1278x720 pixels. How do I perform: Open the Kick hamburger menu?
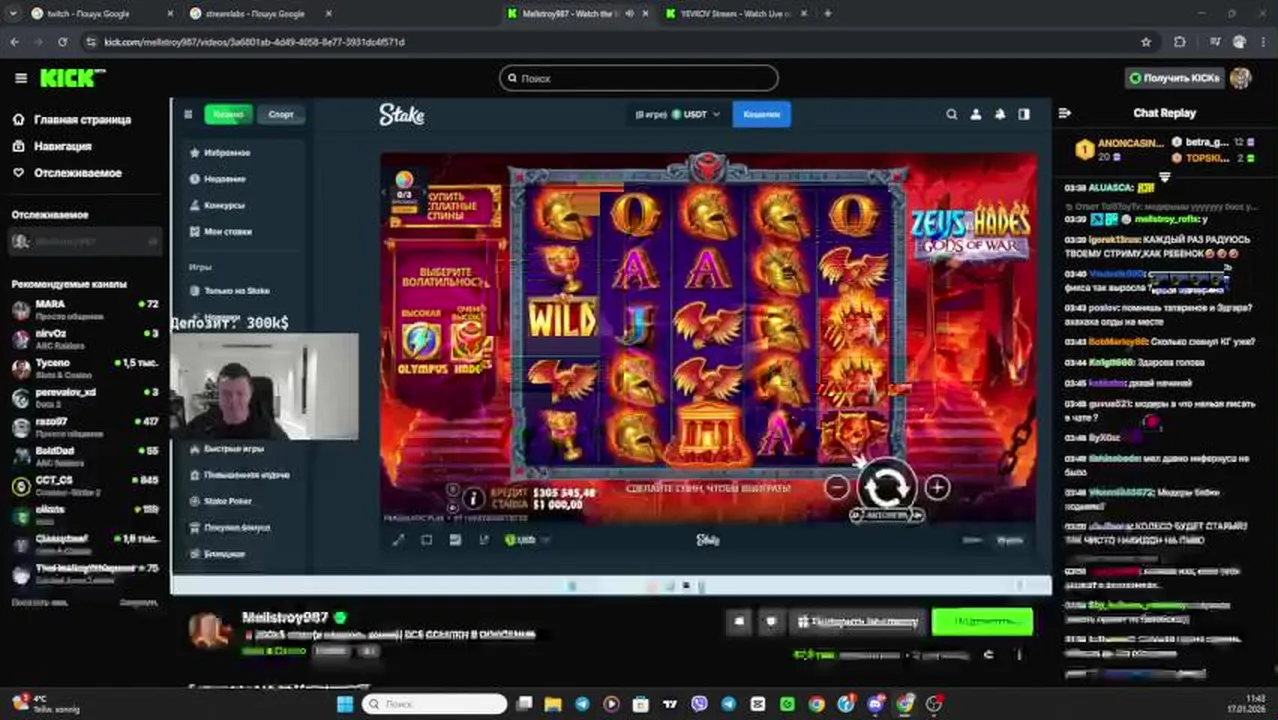[21, 78]
